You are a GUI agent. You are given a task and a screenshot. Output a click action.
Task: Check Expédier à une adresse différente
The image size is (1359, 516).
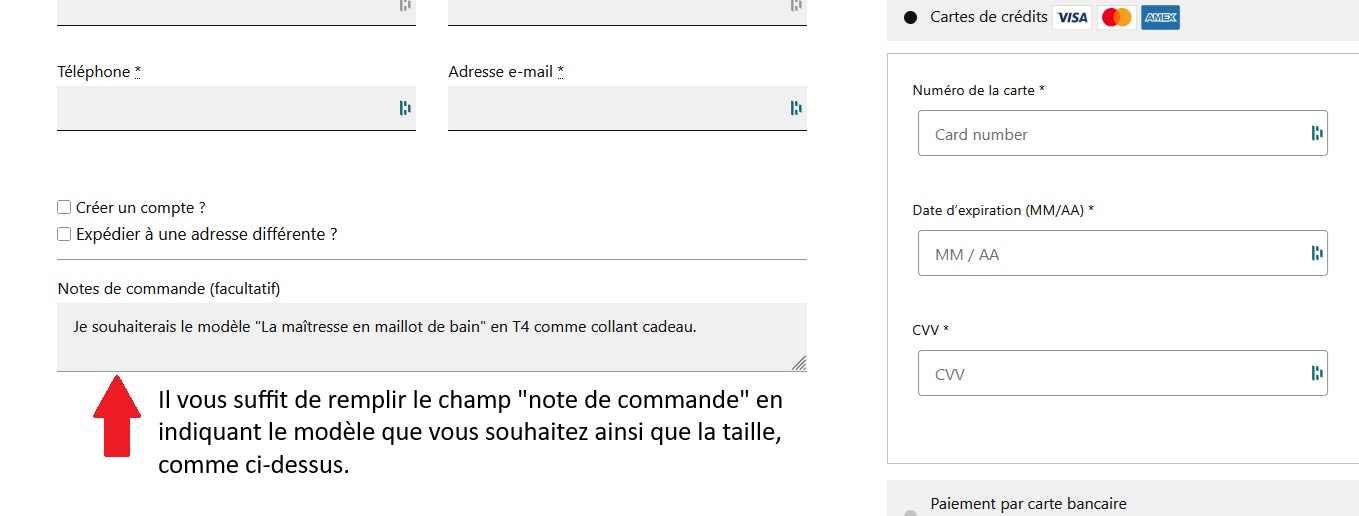64,234
